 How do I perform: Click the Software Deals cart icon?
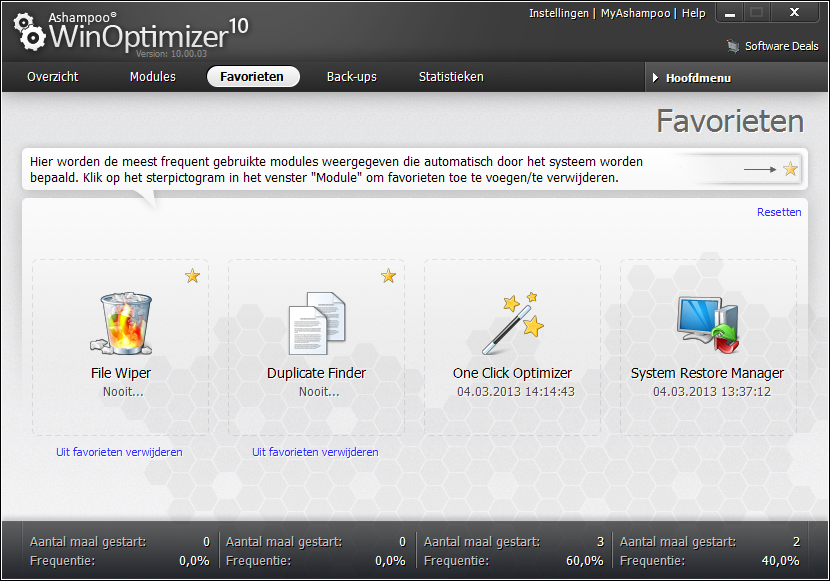coord(733,46)
